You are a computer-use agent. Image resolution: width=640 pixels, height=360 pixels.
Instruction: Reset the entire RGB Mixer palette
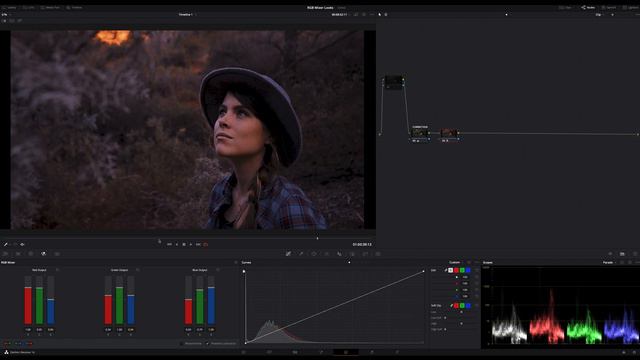[x=236, y=262]
